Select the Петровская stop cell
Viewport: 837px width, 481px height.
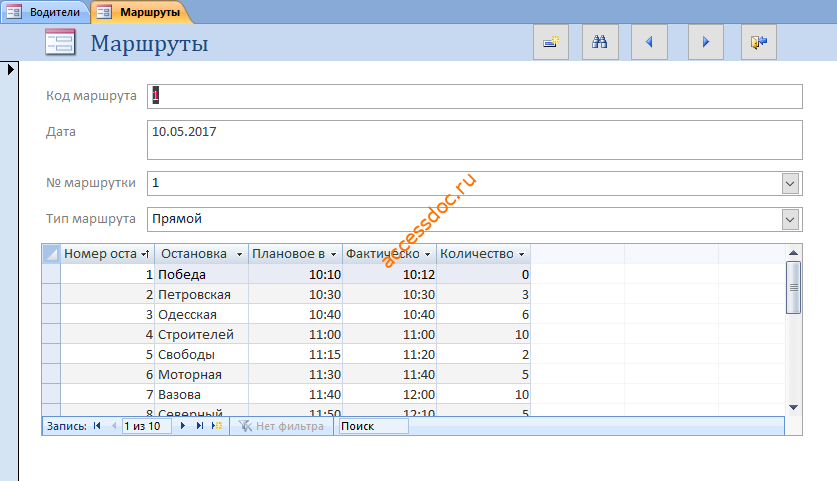[202, 295]
